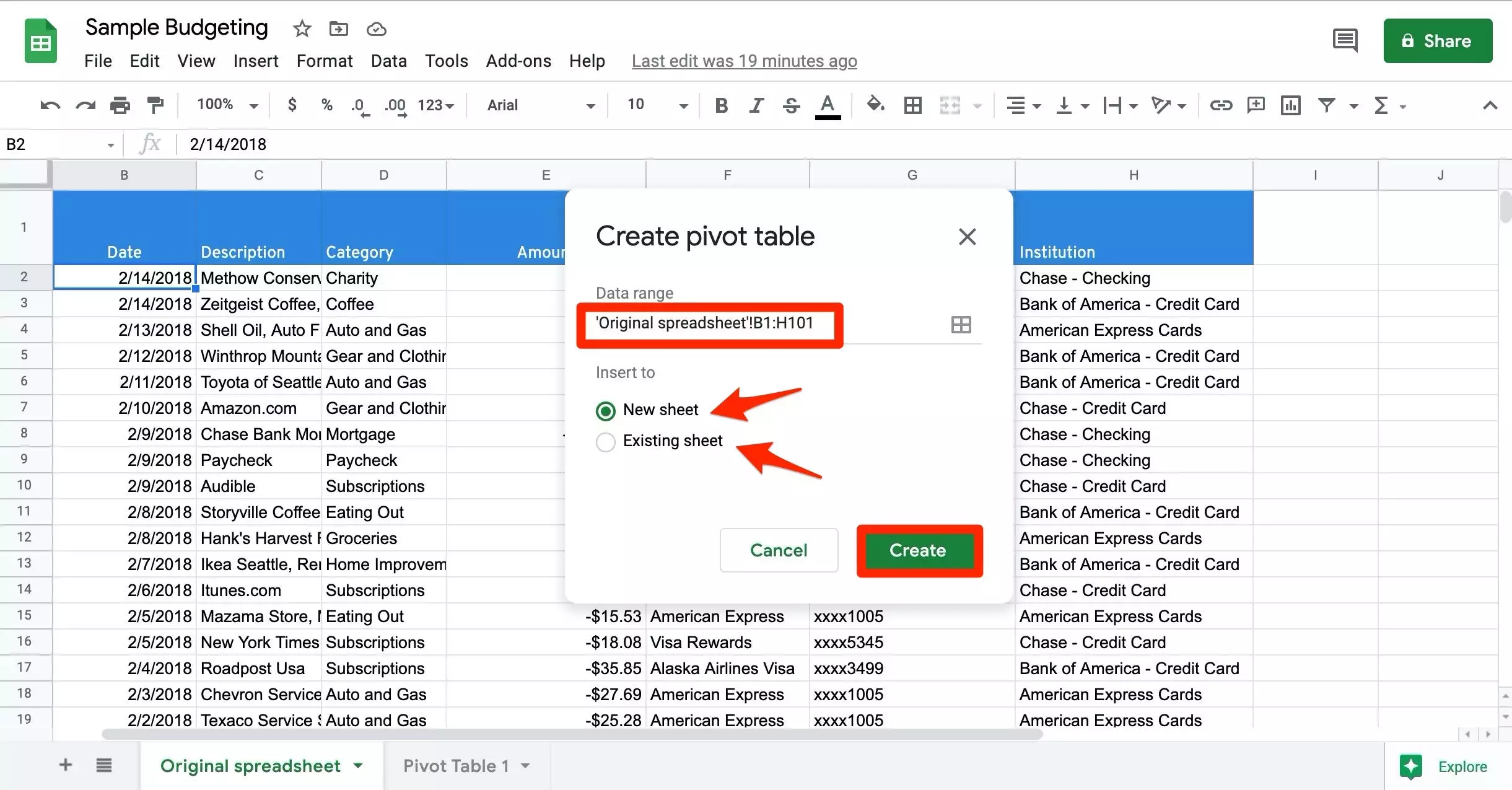
Task: Open the text color picker
Action: (828, 105)
